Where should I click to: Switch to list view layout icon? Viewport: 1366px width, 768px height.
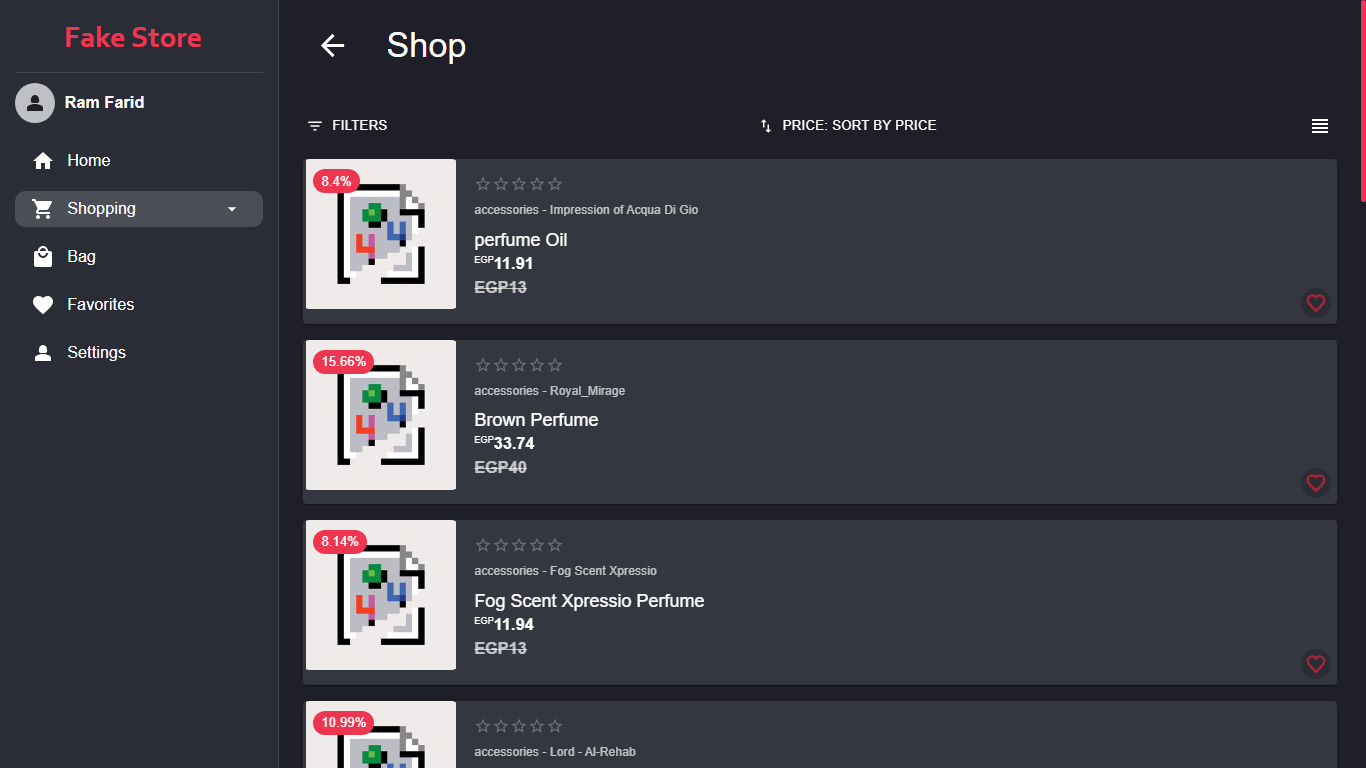(1320, 126)
